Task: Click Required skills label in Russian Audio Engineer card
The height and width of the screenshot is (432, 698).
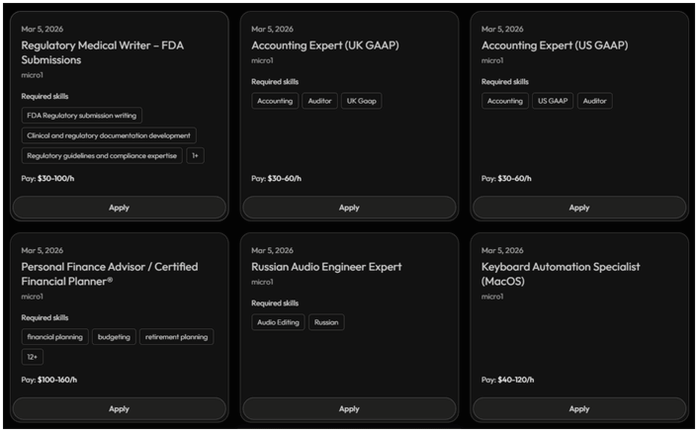Action: 275,303
